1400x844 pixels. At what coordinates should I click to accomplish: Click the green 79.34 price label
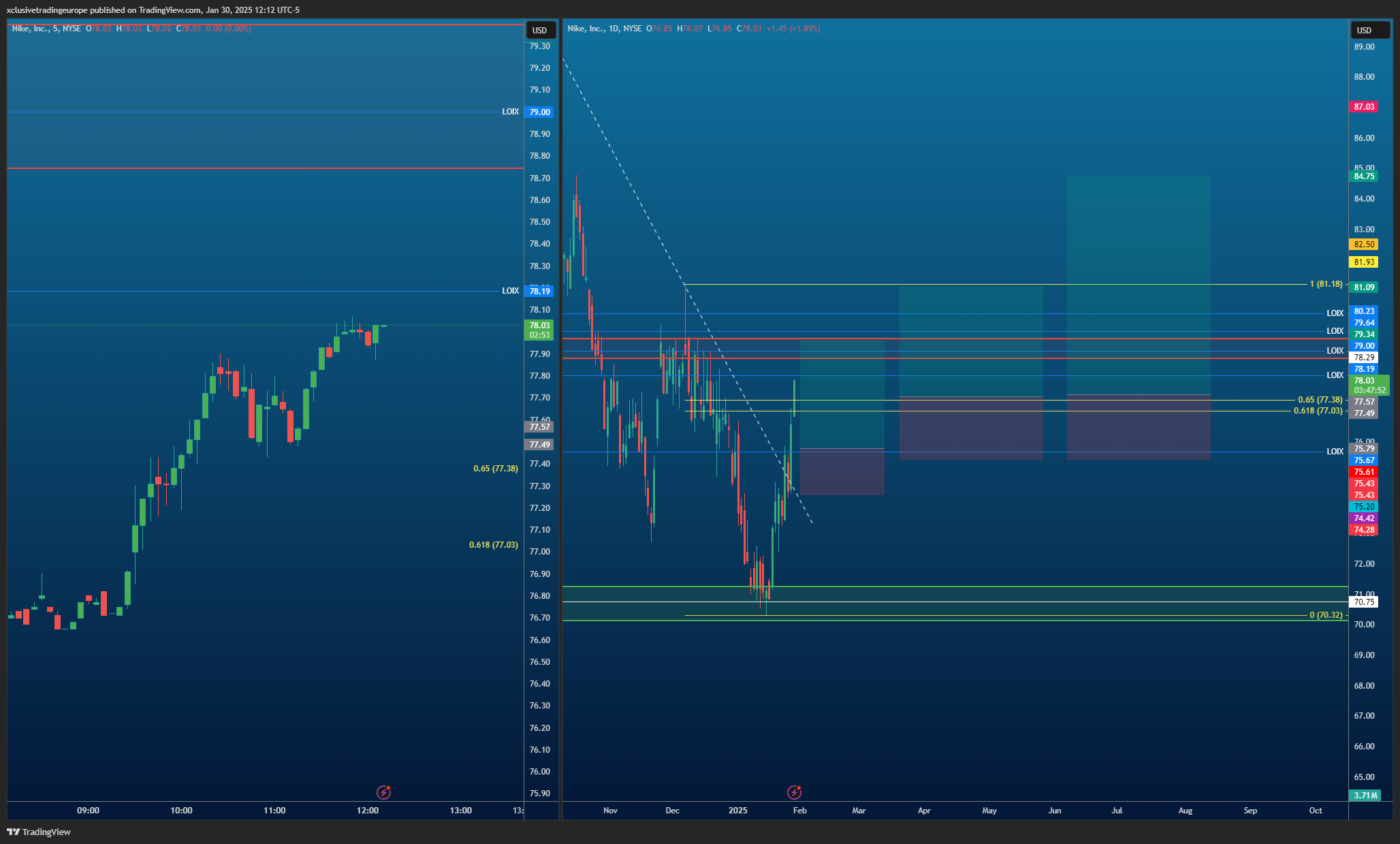tap(1364, 334)
